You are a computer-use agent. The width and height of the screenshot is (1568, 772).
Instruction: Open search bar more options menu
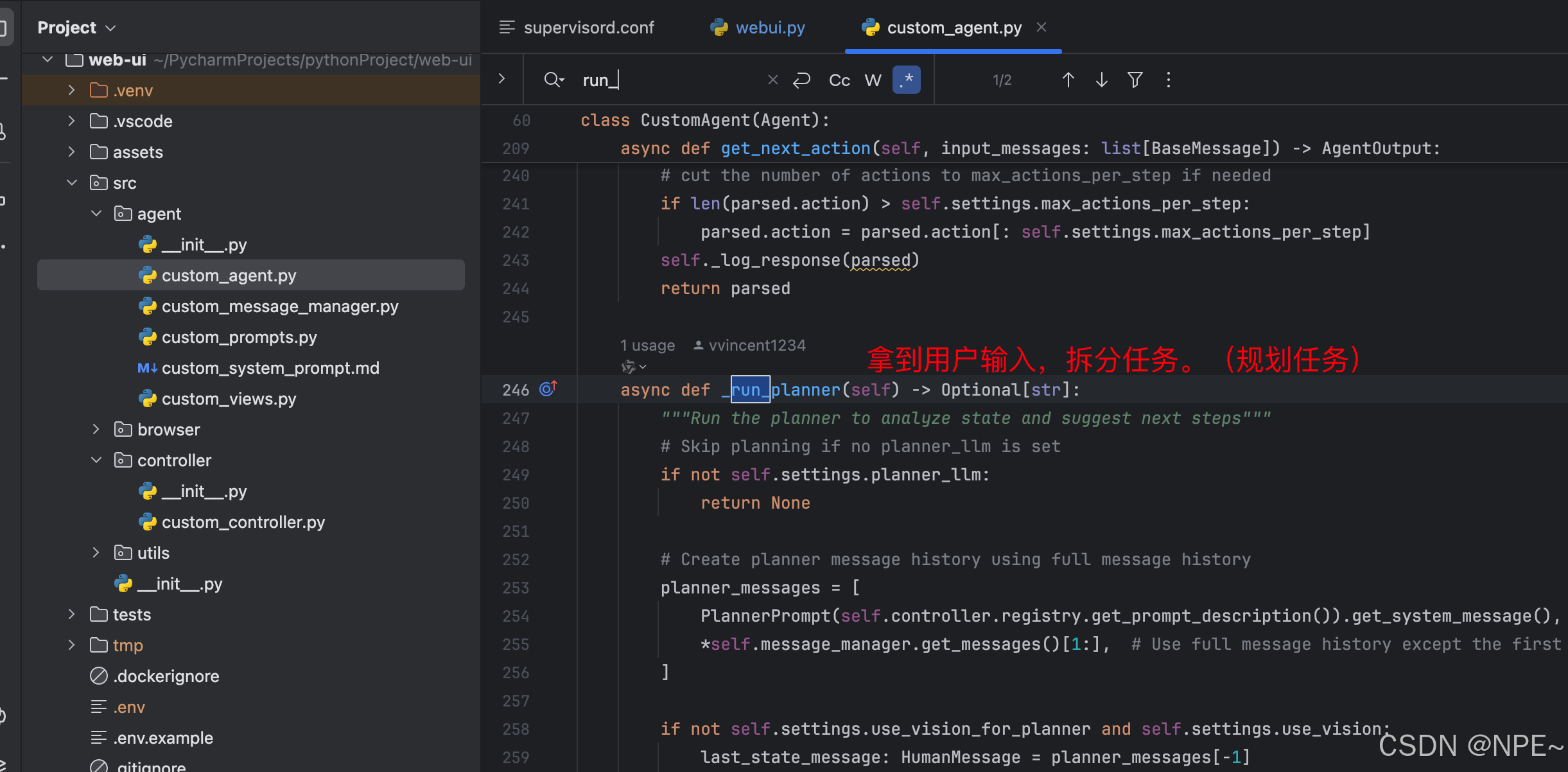[x=1168, y=80]
